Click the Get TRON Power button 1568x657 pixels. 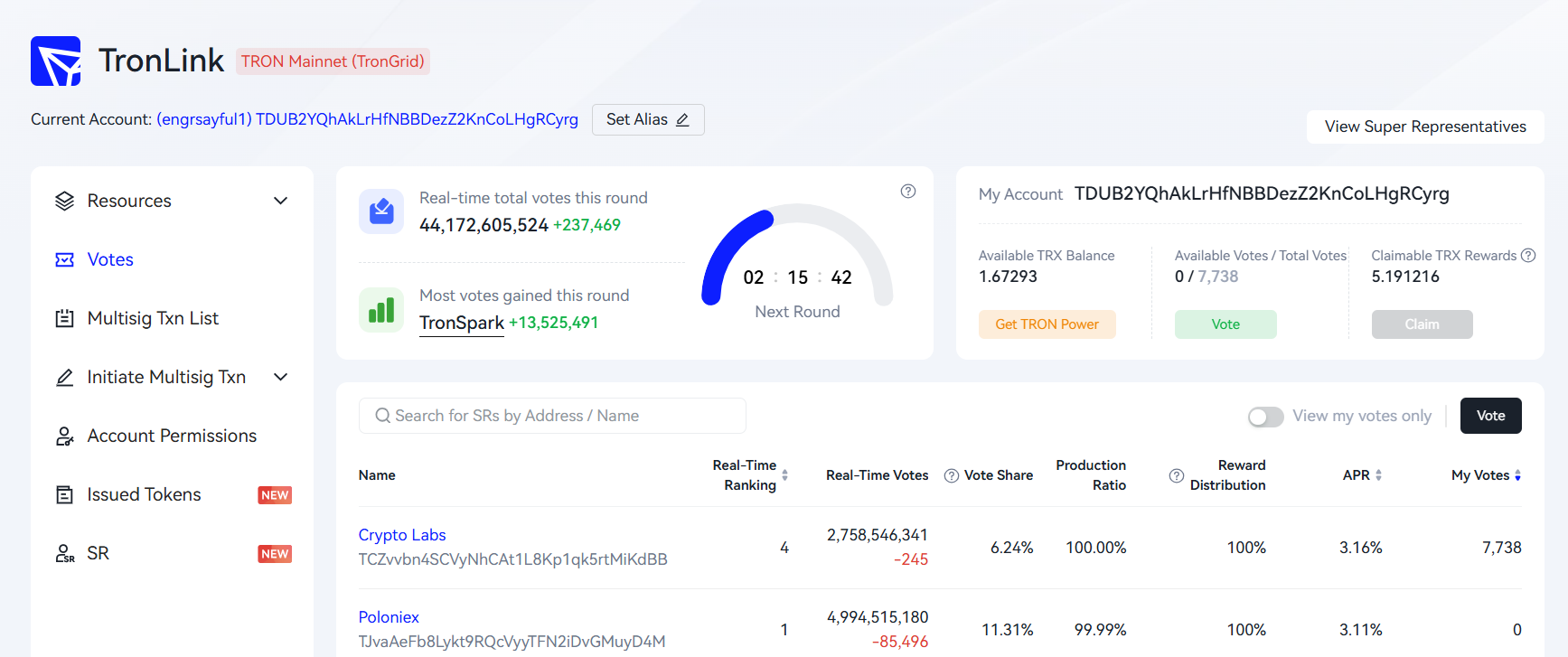pos(1047,324)
